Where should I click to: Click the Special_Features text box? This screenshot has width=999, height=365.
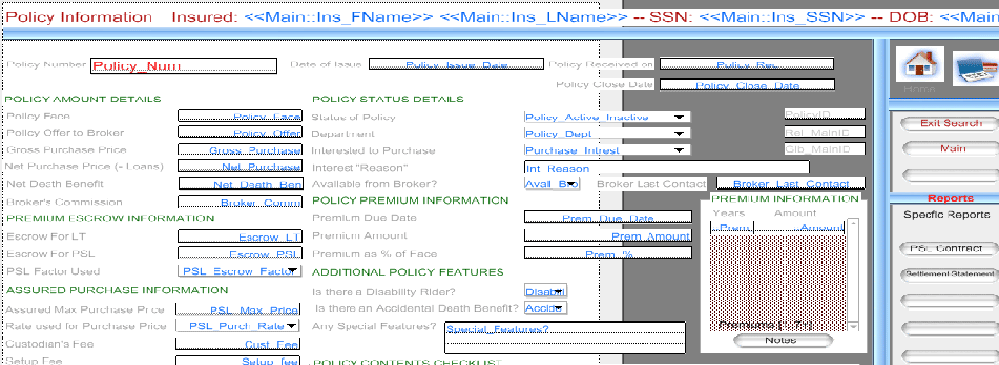(x=565, y=338)
